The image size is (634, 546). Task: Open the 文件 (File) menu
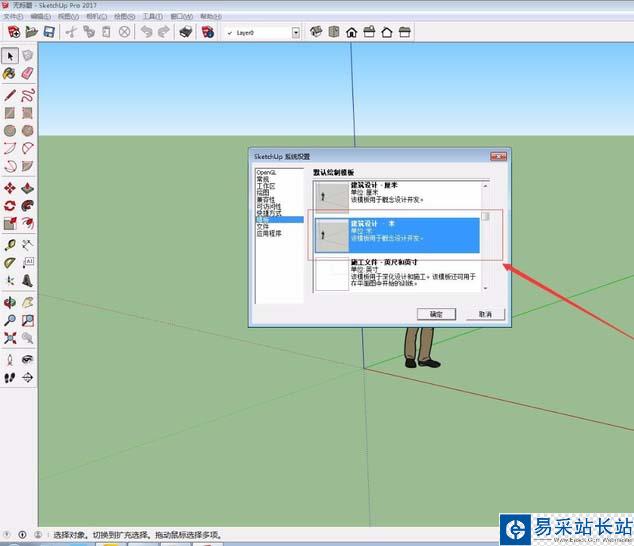click(x=13, y=17)
